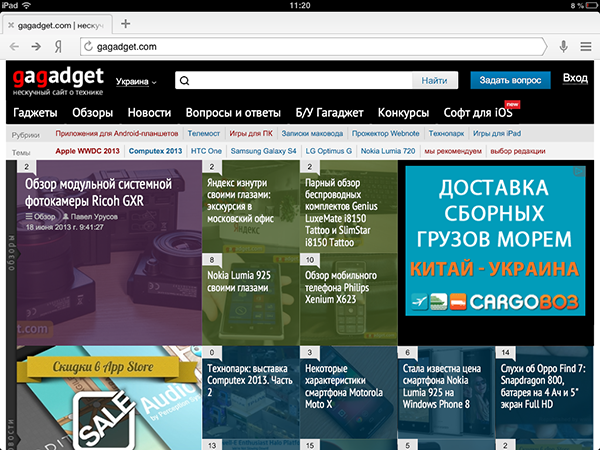Screen dimensions: 600x450
Task: Open the Конкурсы menu section
Action: point(403,113)
